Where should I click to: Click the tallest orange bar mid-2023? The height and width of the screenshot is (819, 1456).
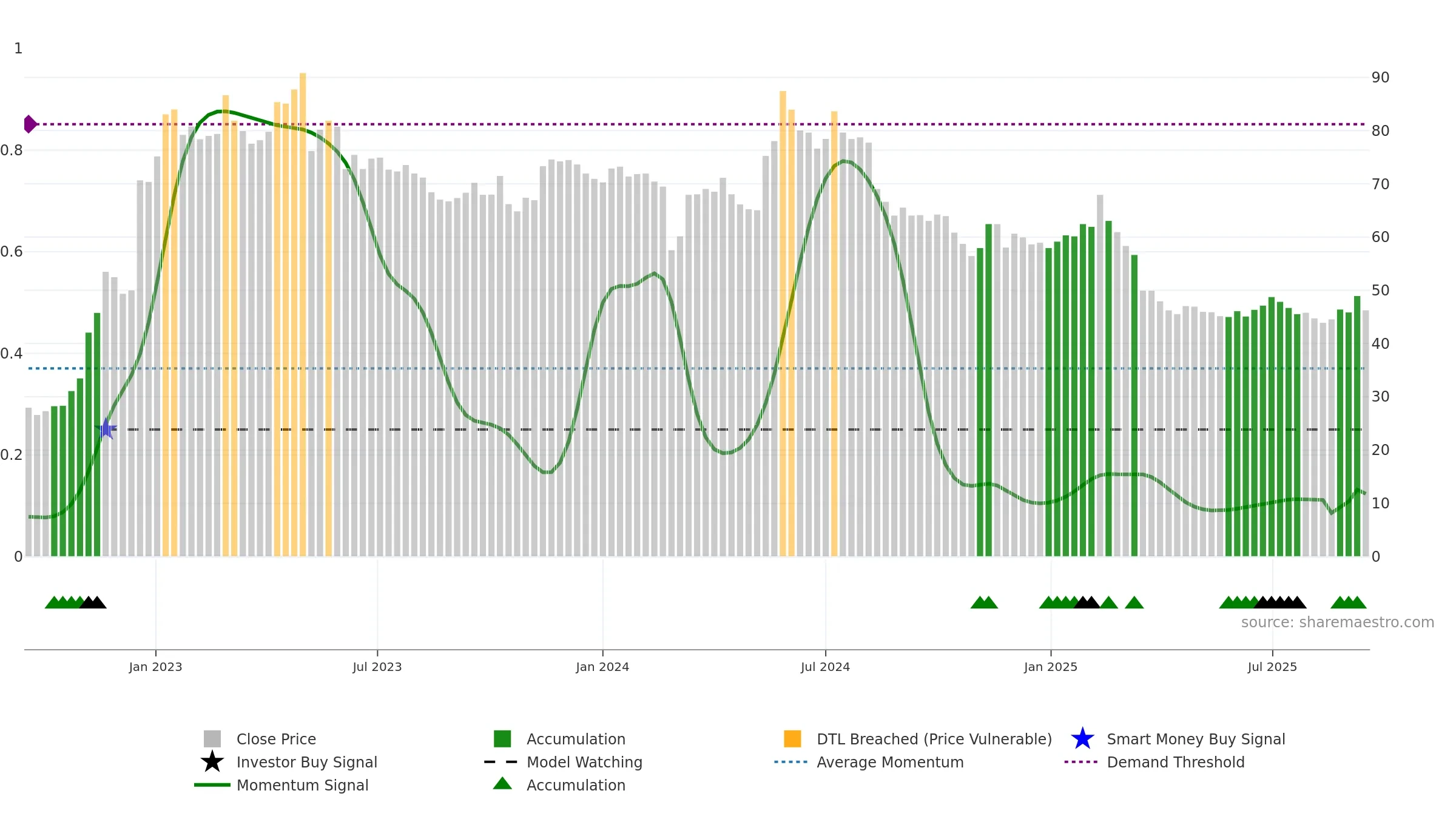pyautogui.click(x=303, y=314)
